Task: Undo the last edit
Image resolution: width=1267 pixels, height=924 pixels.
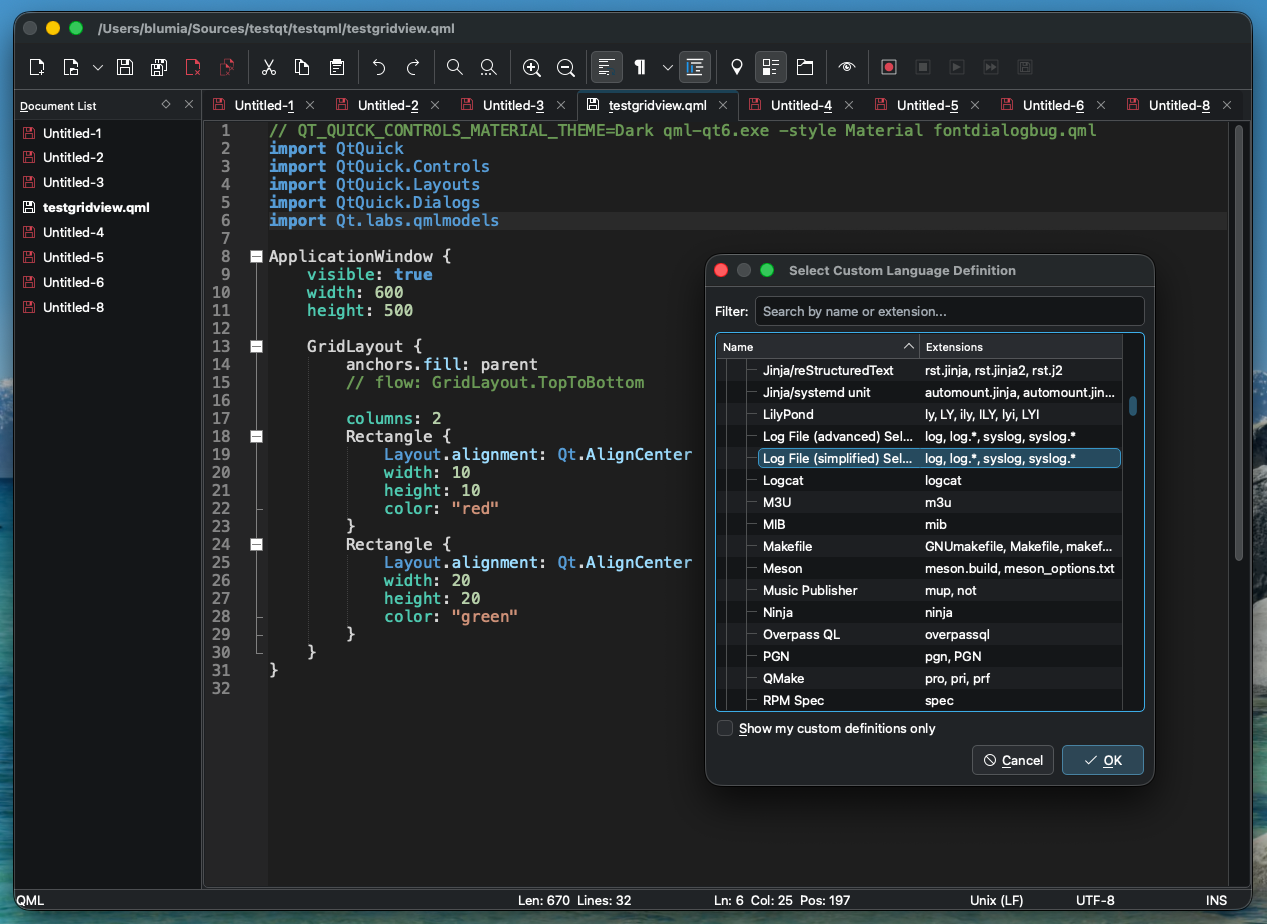Action: click(378, 67)
